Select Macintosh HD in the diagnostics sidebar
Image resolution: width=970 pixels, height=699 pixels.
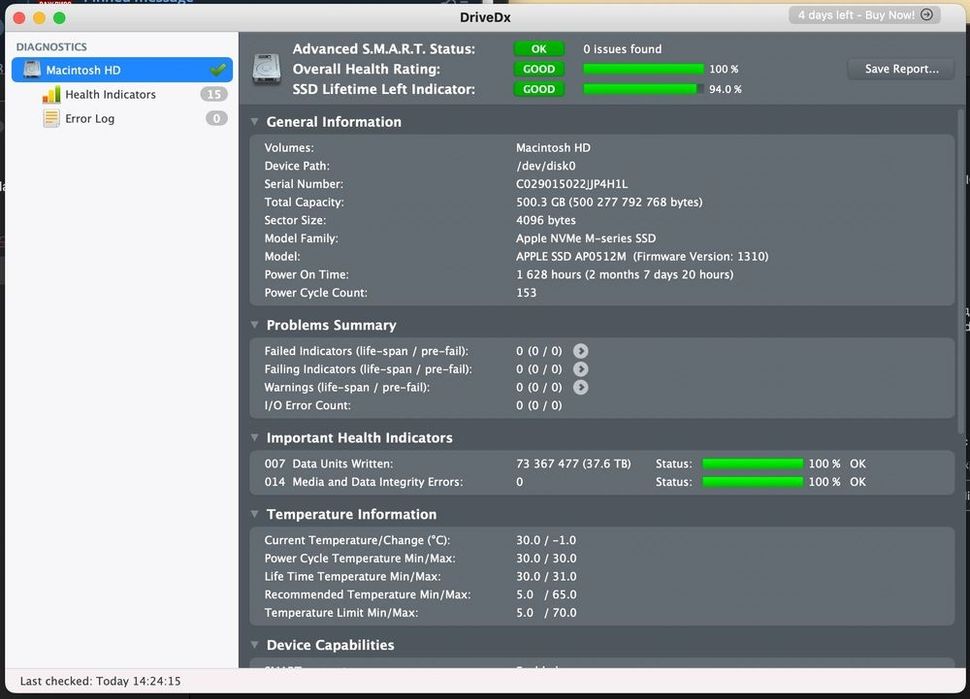(122, 70)
